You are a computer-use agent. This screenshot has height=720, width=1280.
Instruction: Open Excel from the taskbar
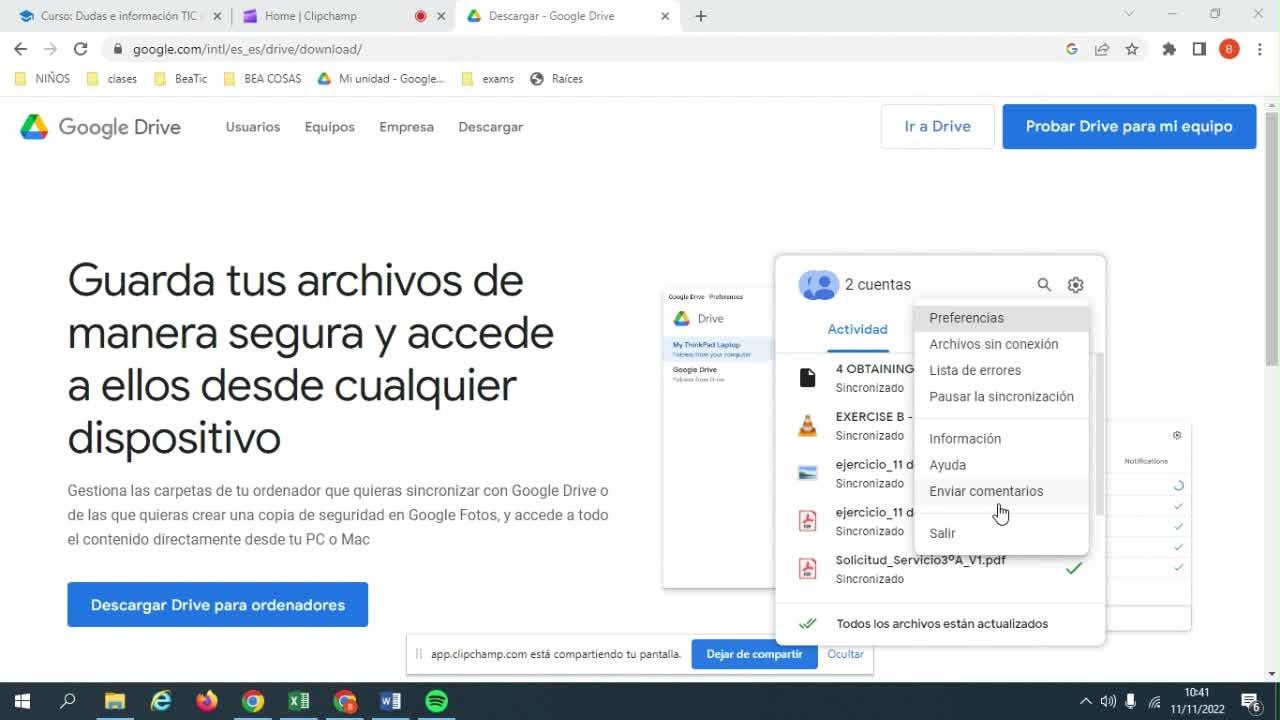tap(298, 701)
